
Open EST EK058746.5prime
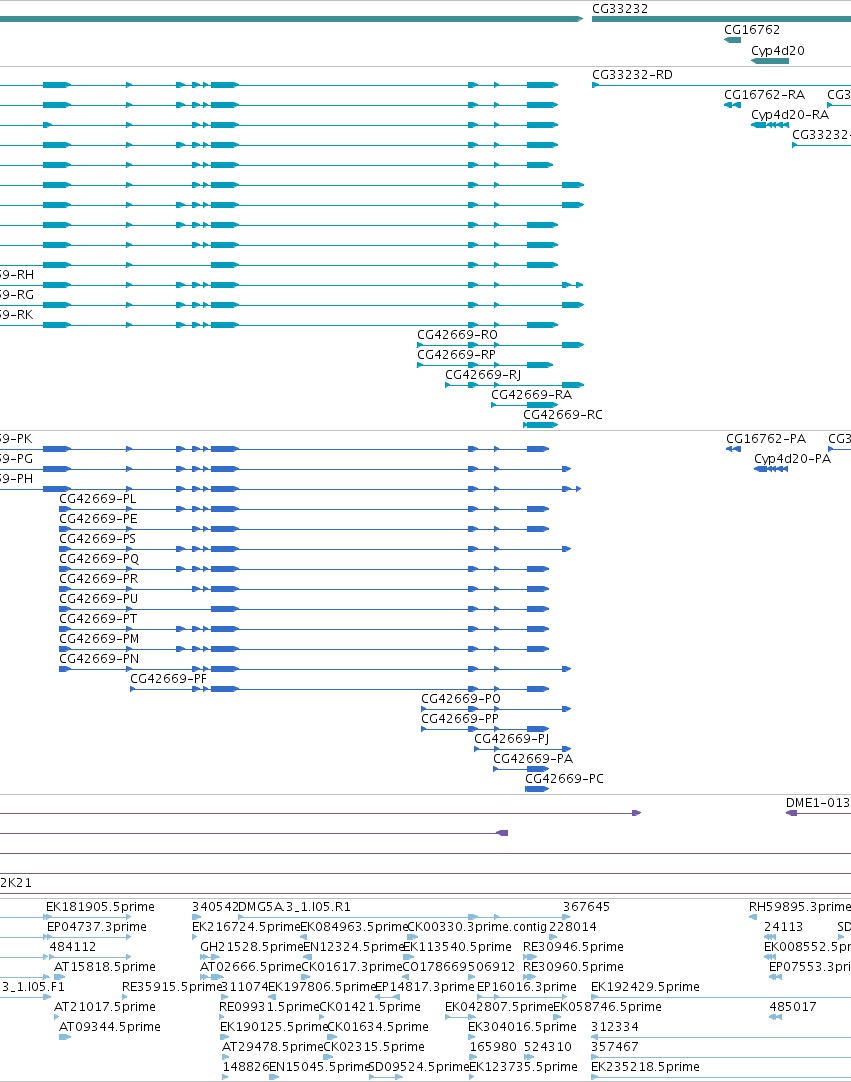607,1007
